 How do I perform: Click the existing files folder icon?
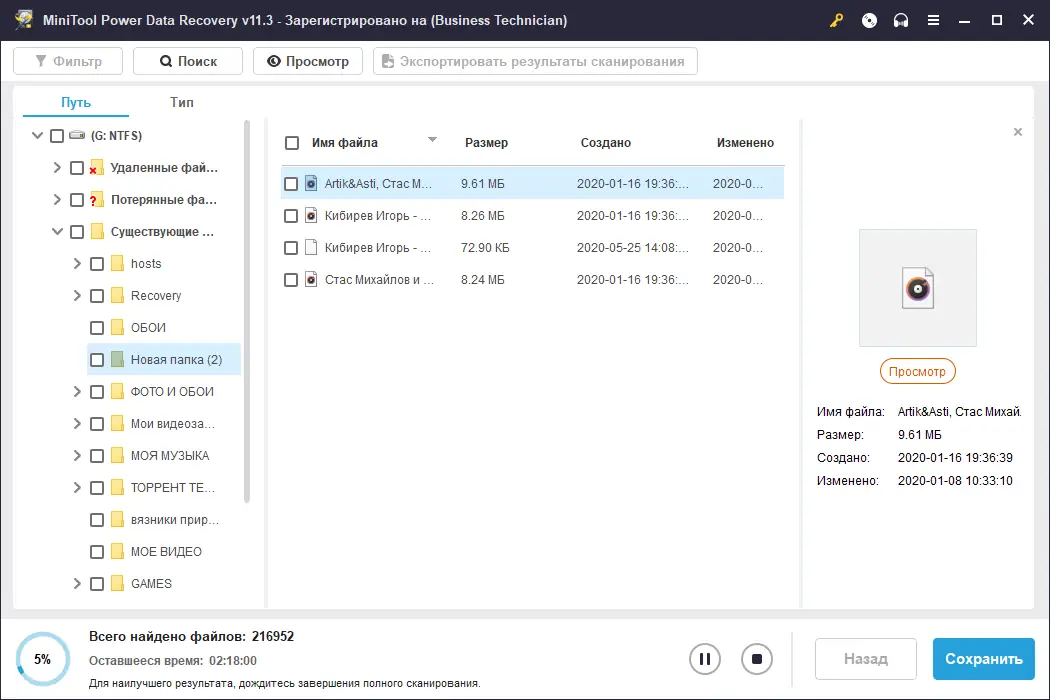pos(97,232)
